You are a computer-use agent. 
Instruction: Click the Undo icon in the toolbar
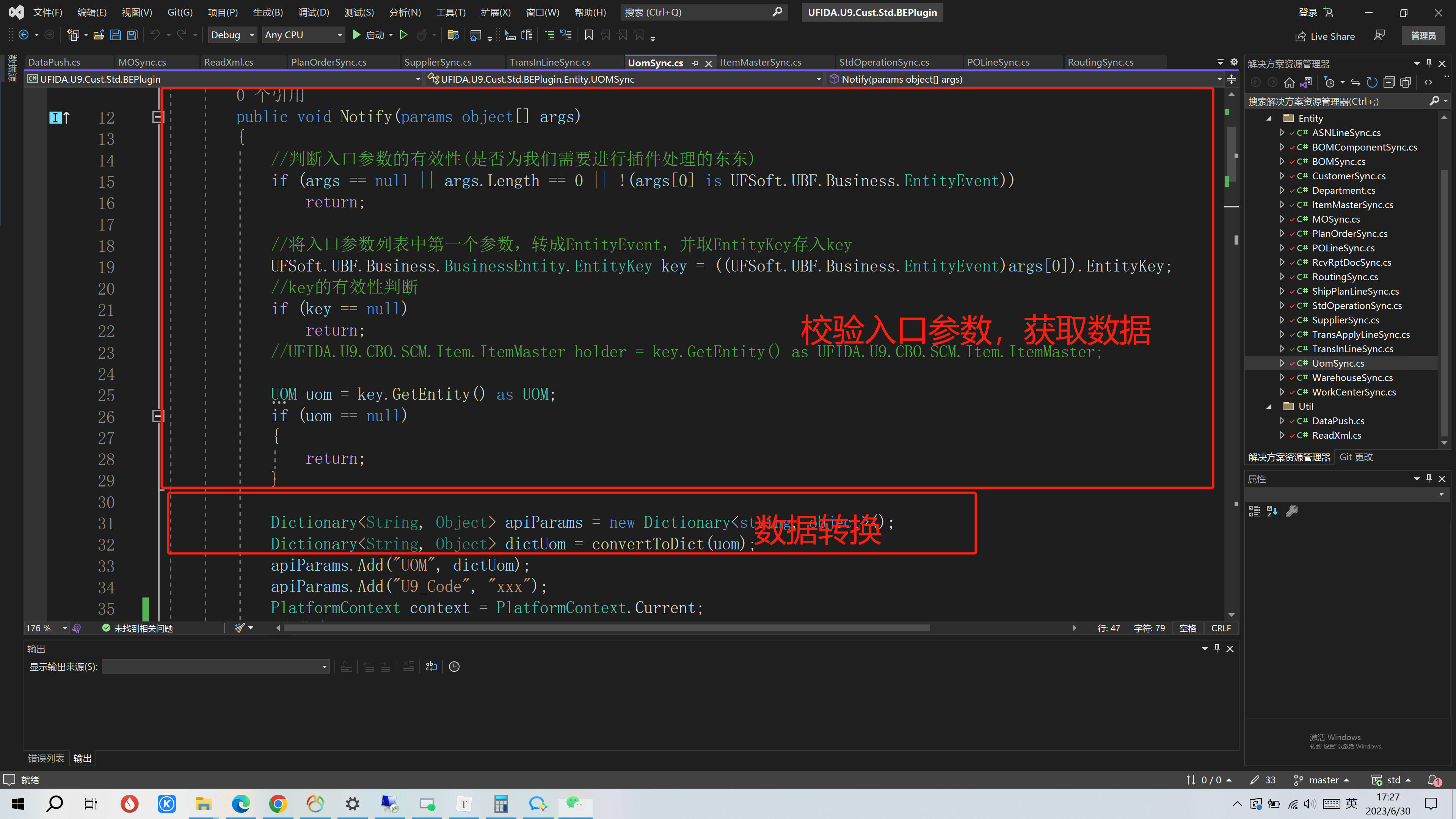click(154, 35)
